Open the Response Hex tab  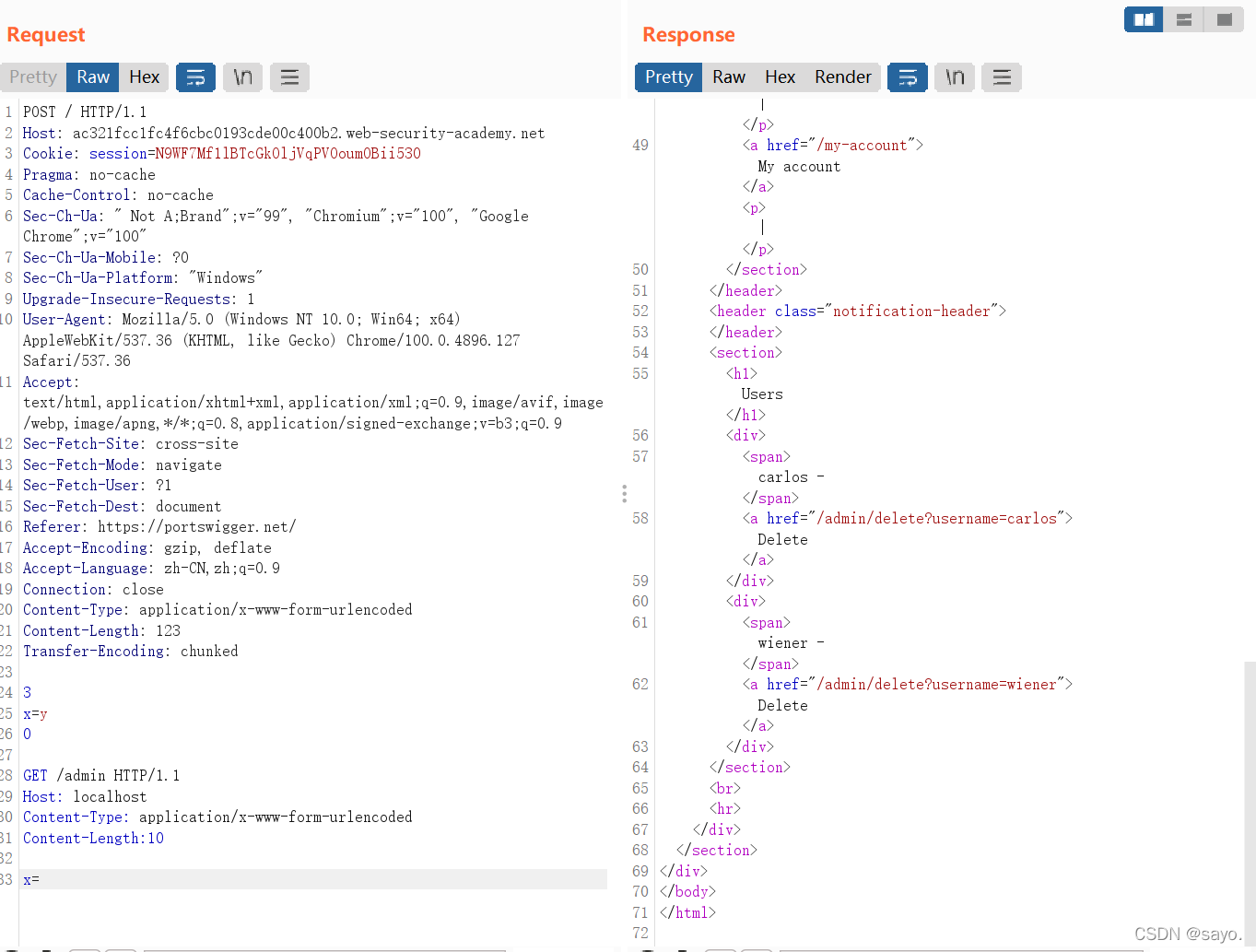[780, 77]
